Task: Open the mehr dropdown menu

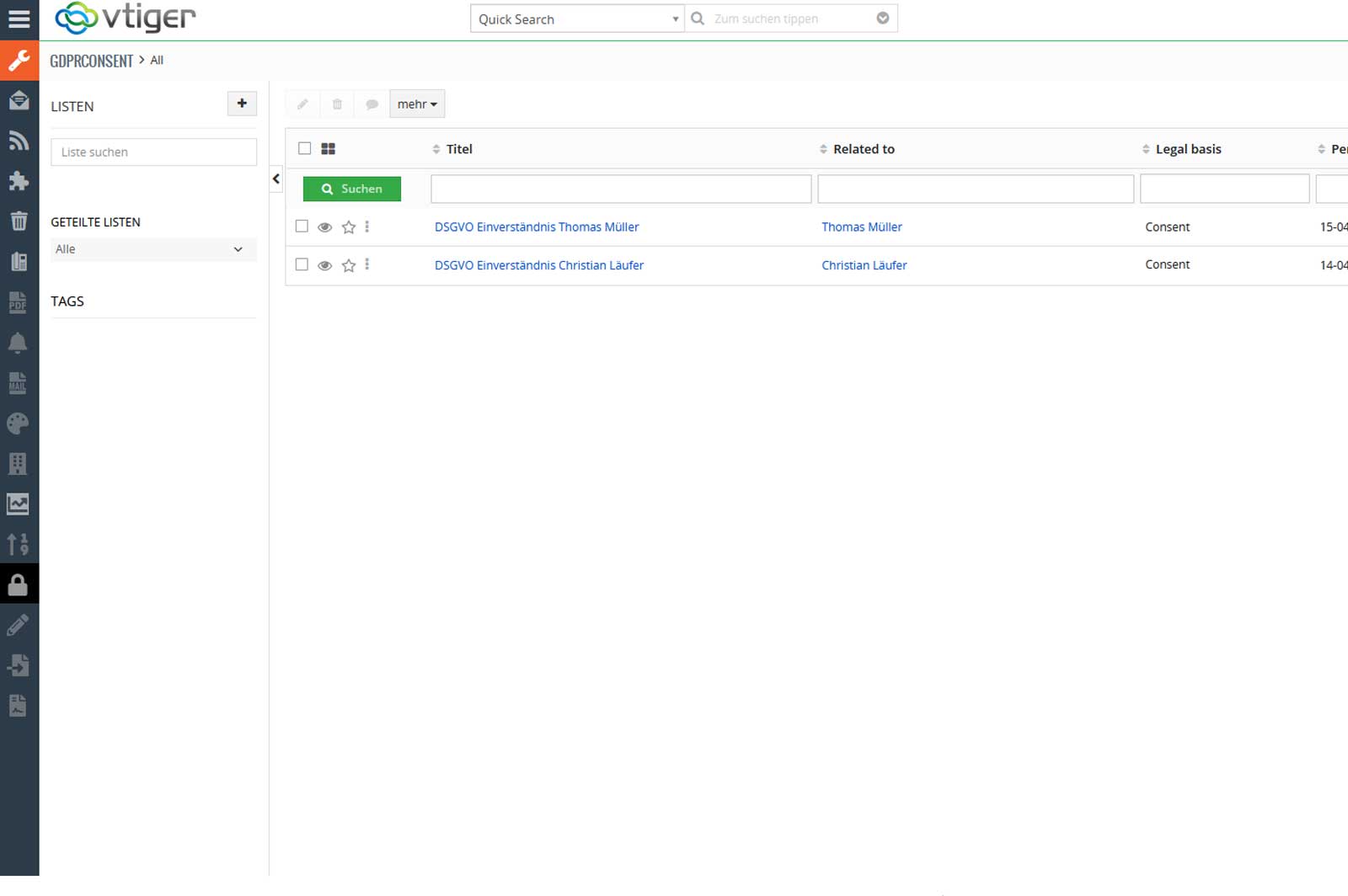Action: [417, 104]
